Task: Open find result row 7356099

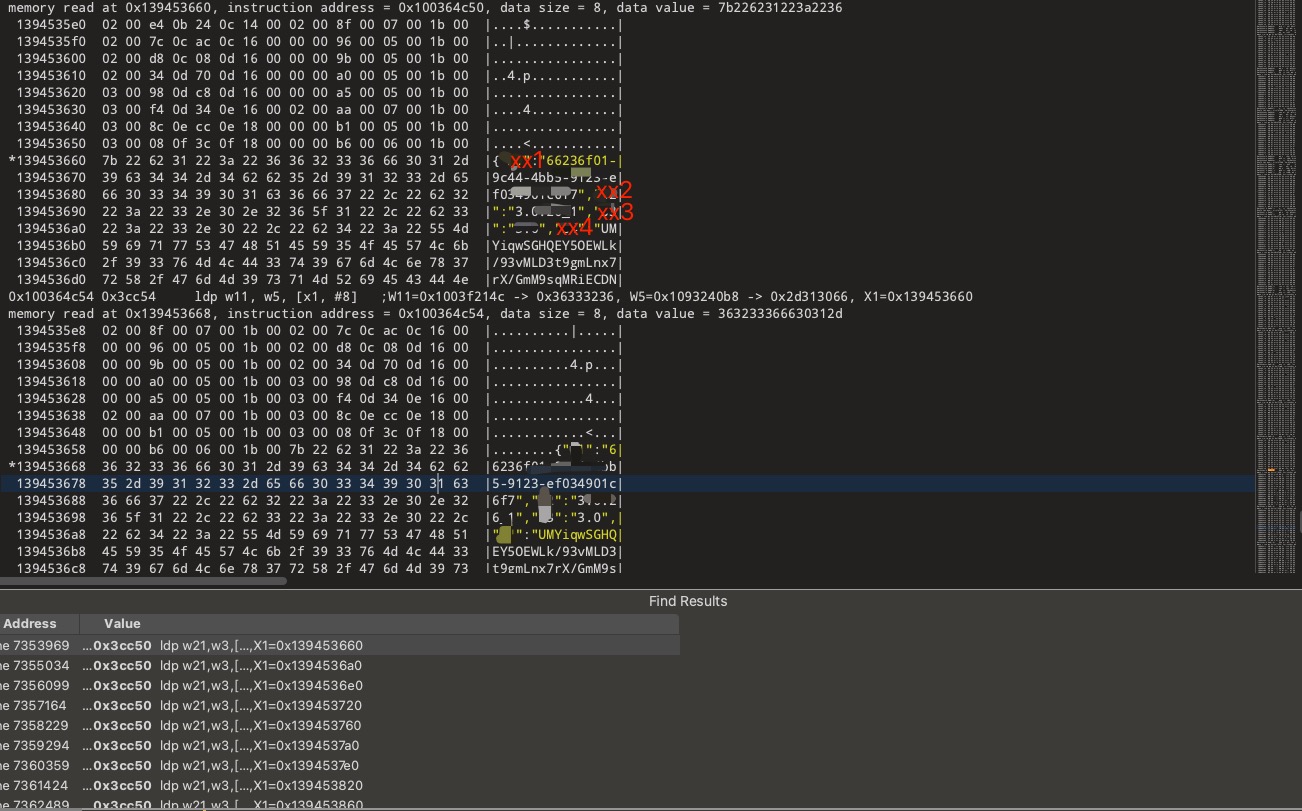Action: [340, 686]
